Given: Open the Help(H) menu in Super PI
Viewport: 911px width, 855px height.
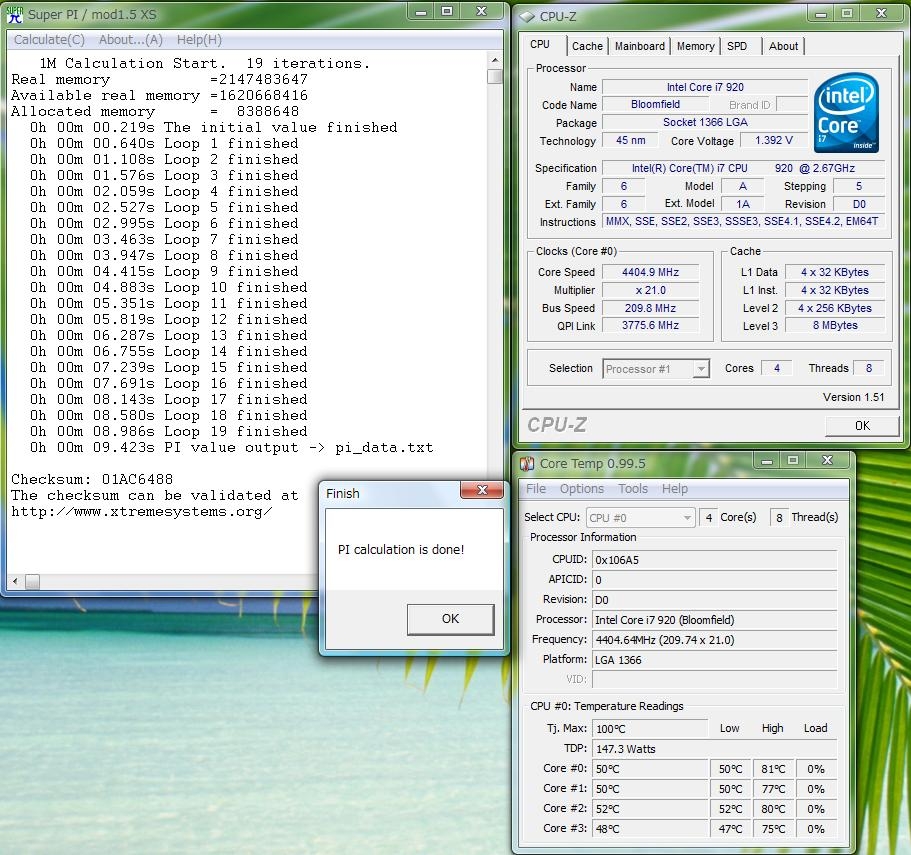Looking at the screenshot, I should [199, 39].
